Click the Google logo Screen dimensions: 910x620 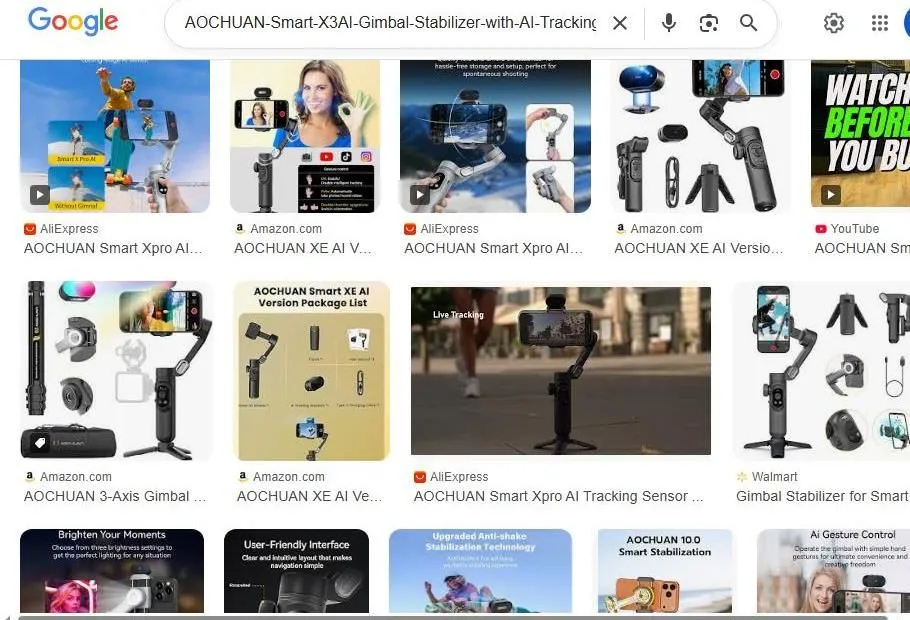(x=73, y=22)
